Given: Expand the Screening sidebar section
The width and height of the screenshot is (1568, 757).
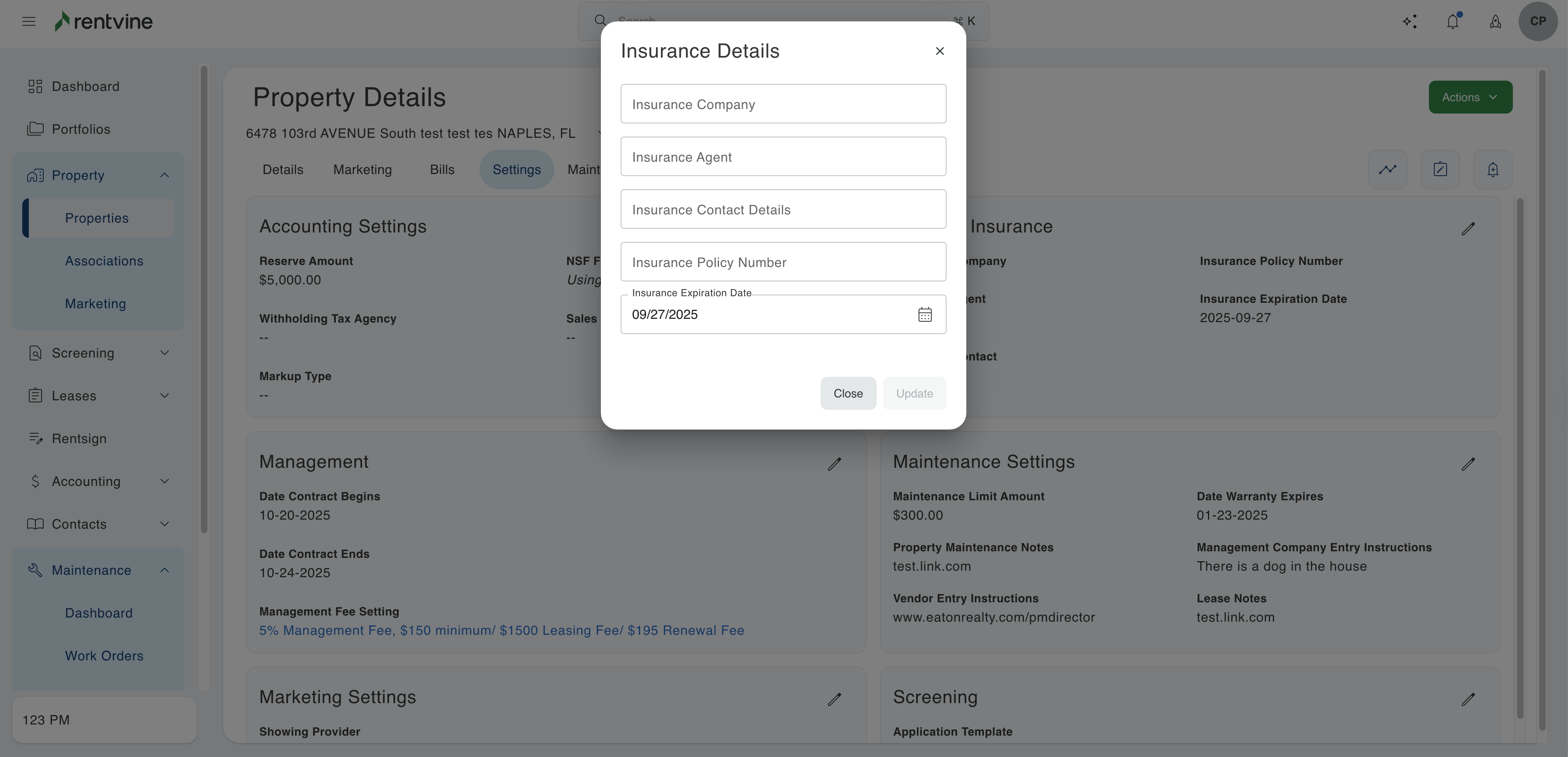Looking at the screenshot, I should pyautogui.click(x=164, y=353).
